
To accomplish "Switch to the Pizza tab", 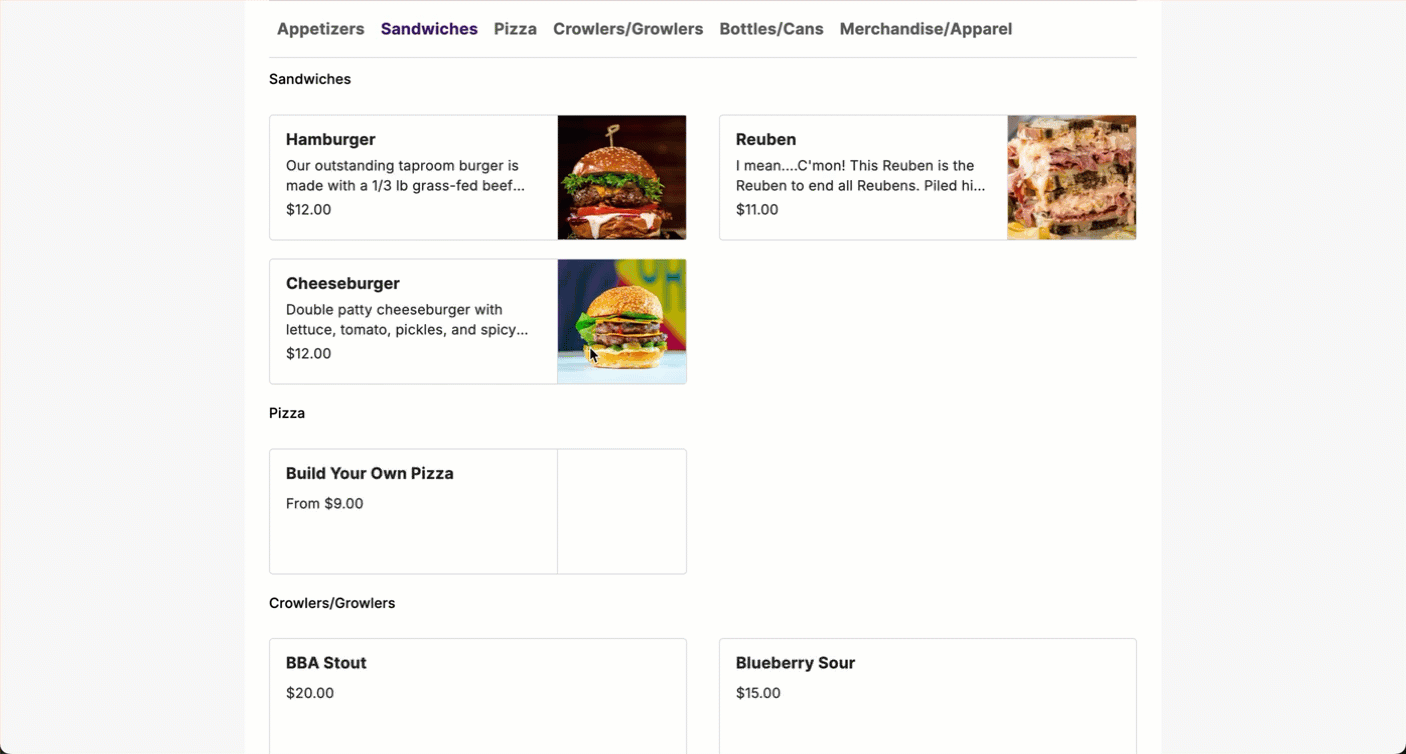I will (515, 29).
